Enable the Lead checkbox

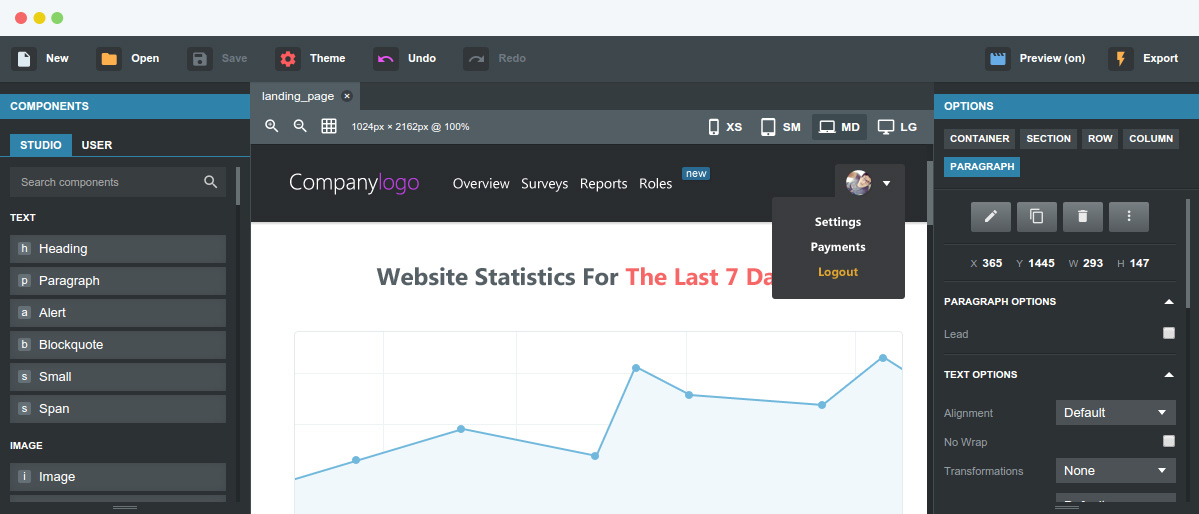click(x=1168, y=333)
